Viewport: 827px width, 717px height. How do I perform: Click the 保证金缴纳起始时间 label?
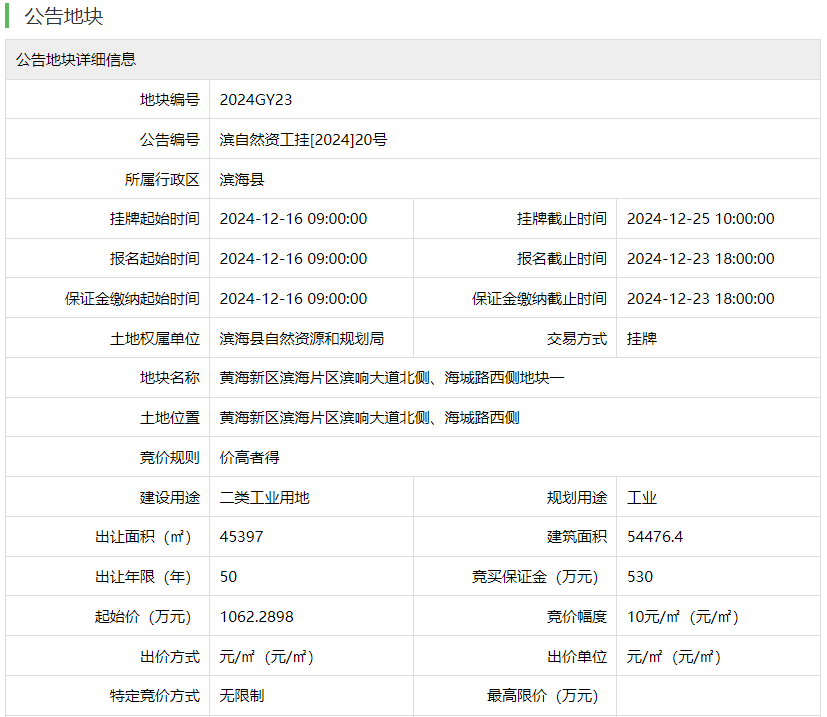[x=132, y=299]
